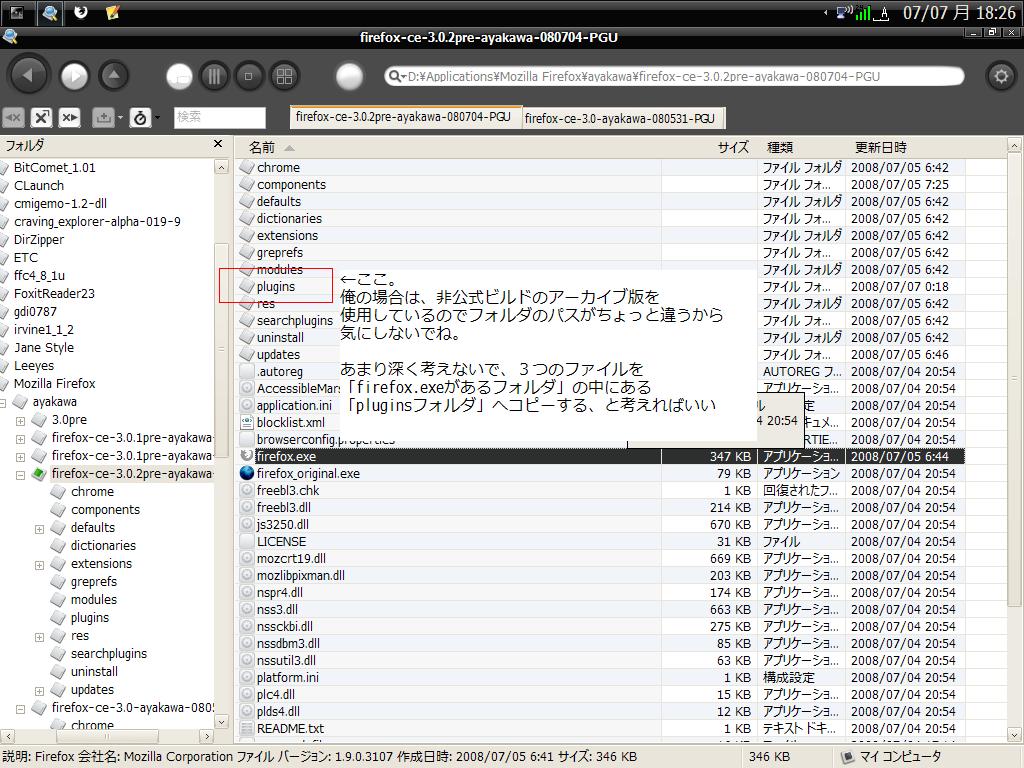
Task: Click the magnifier icon in address bar
Action: tap(394, 76)
